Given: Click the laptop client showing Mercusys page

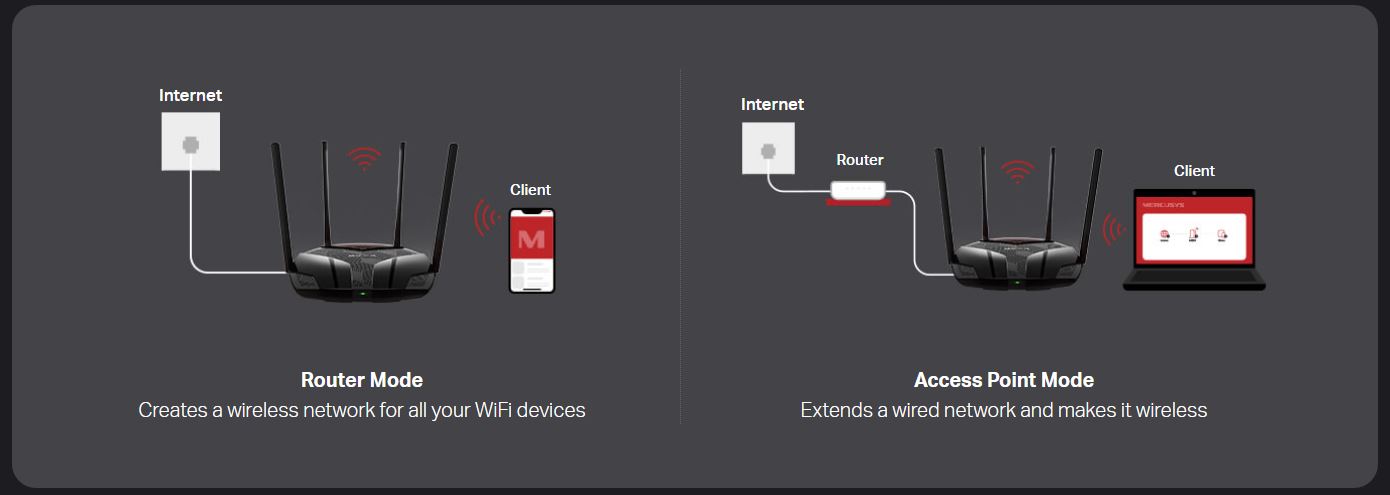Looking at the screenshot, I should [1194, 240].
